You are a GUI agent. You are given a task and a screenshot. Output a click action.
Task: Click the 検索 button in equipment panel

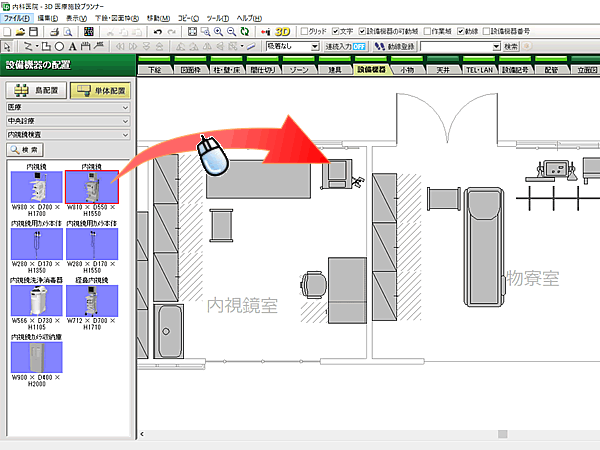[28, 149]
